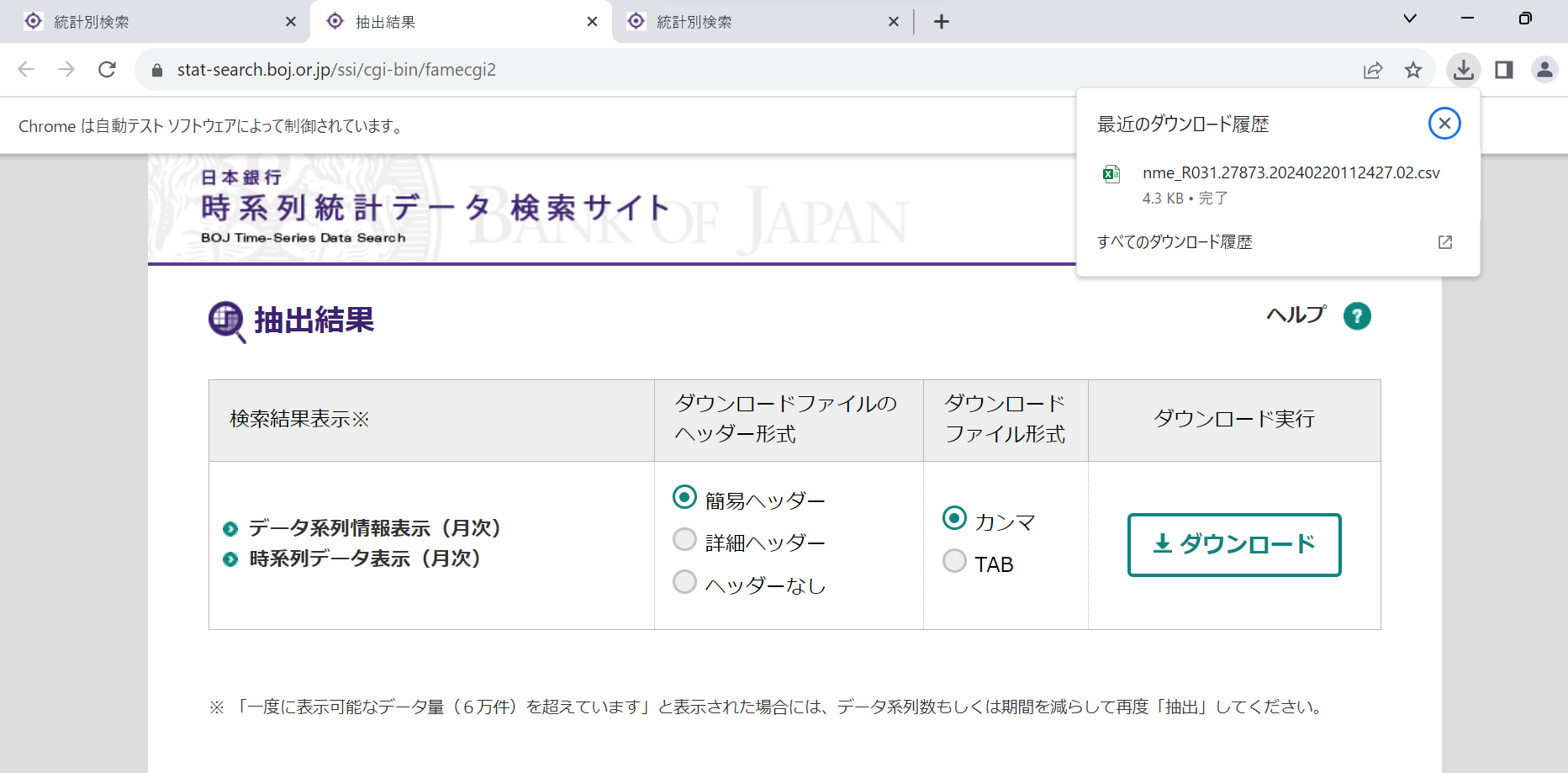The width and height of the screenshot is (1568, 773).
Task: Click the green ダウンロード button
Action: [1233, 545]
